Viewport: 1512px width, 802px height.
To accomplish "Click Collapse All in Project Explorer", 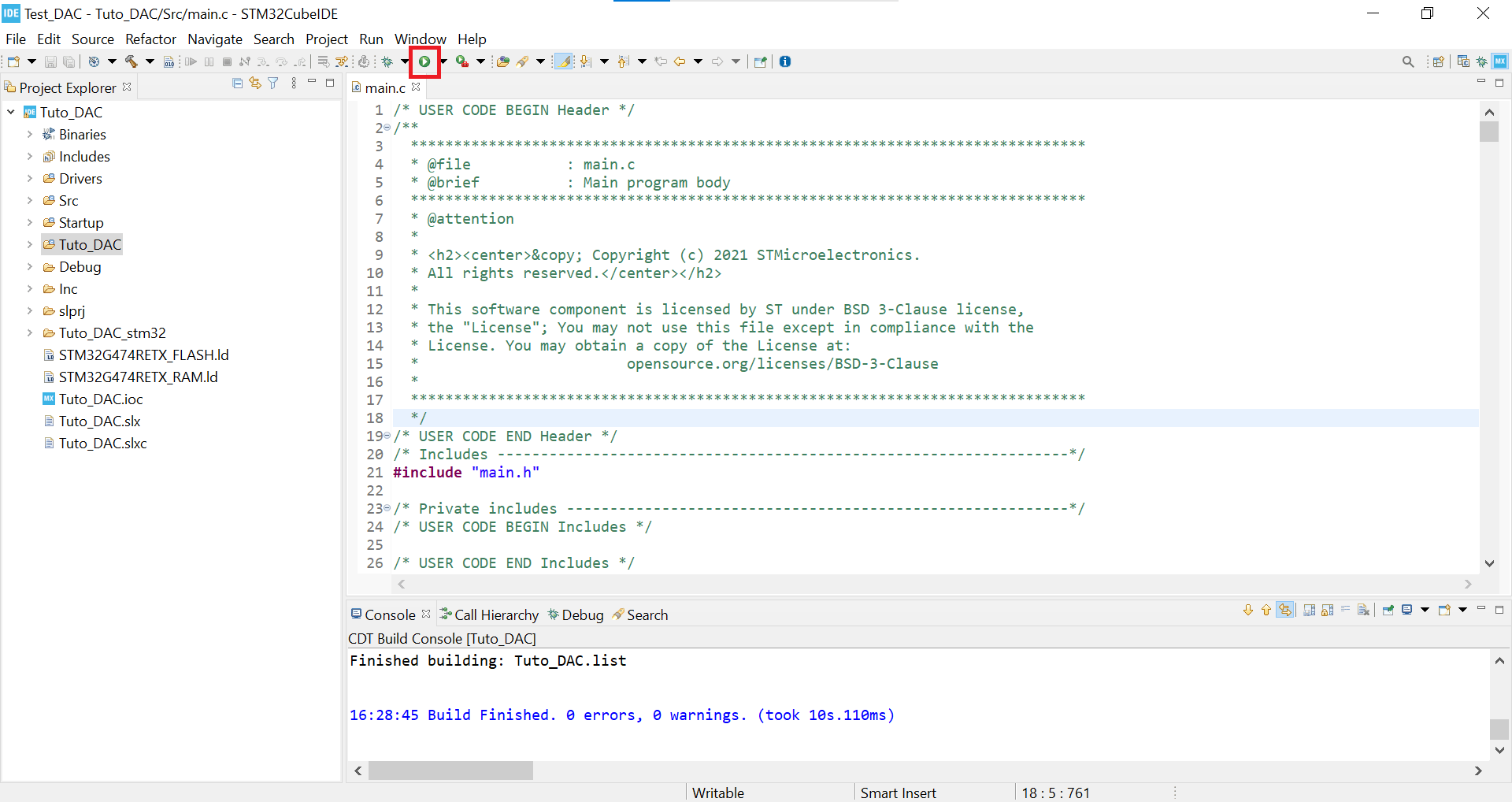I will click(x=238, y=83).
